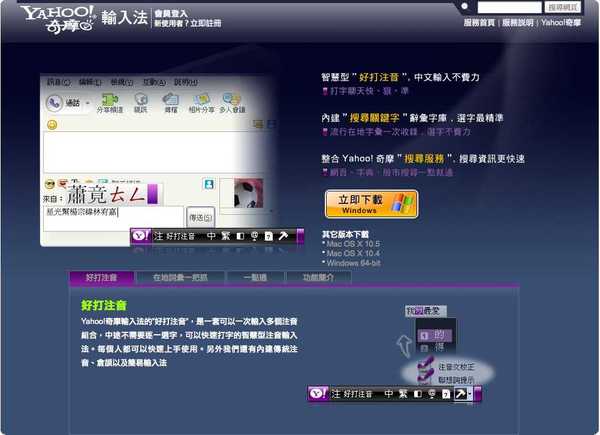Screen dimensions: 600x435
Task: Open the 會員登入 link
Action: coord(171,14)
